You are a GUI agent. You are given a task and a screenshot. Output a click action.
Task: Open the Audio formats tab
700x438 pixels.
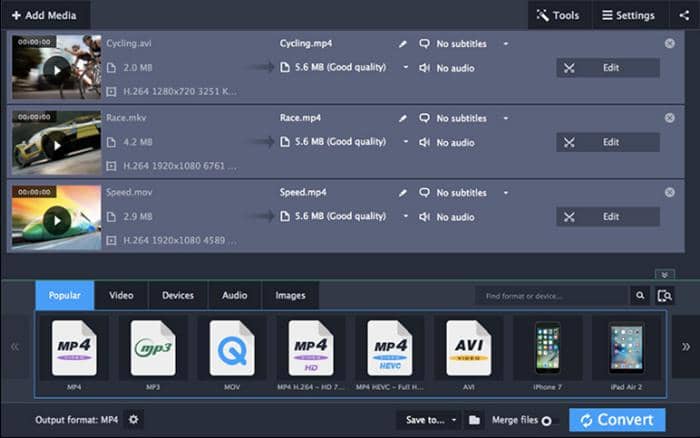235,296
